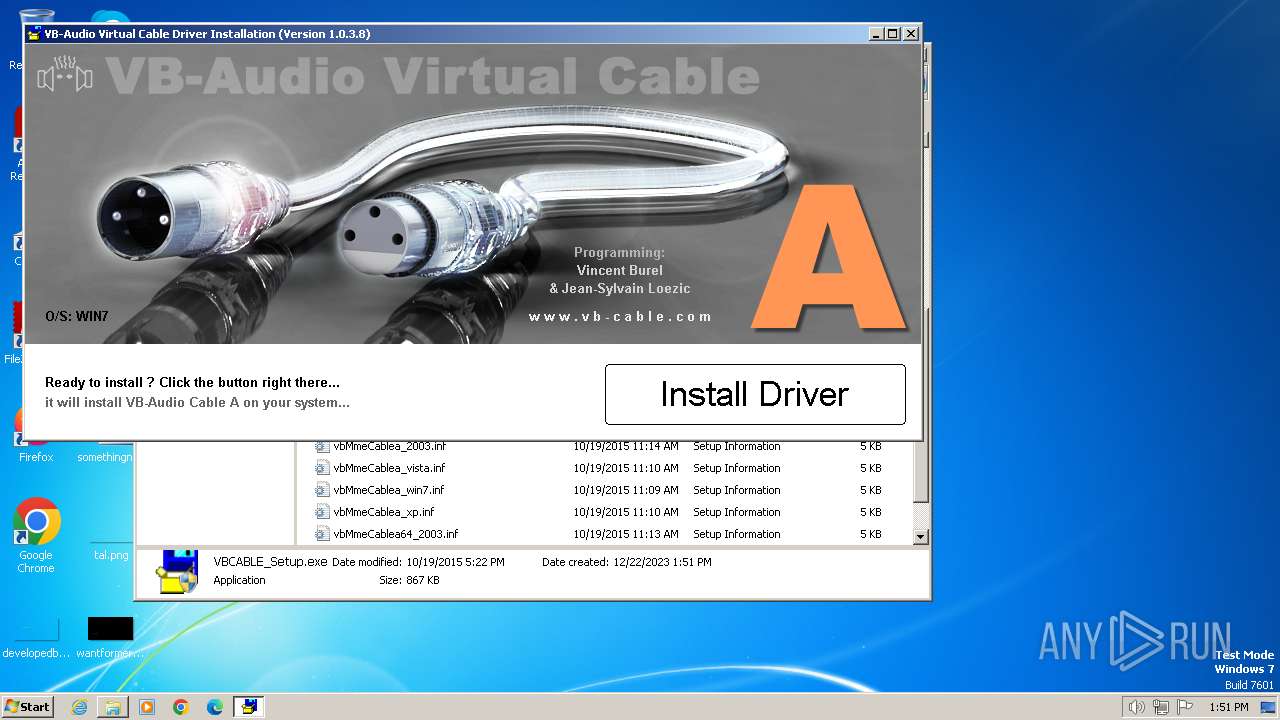The image size is (1280, 720).
Task: Click the VB-Audio installer title bar icon
Action: (34, 34)
